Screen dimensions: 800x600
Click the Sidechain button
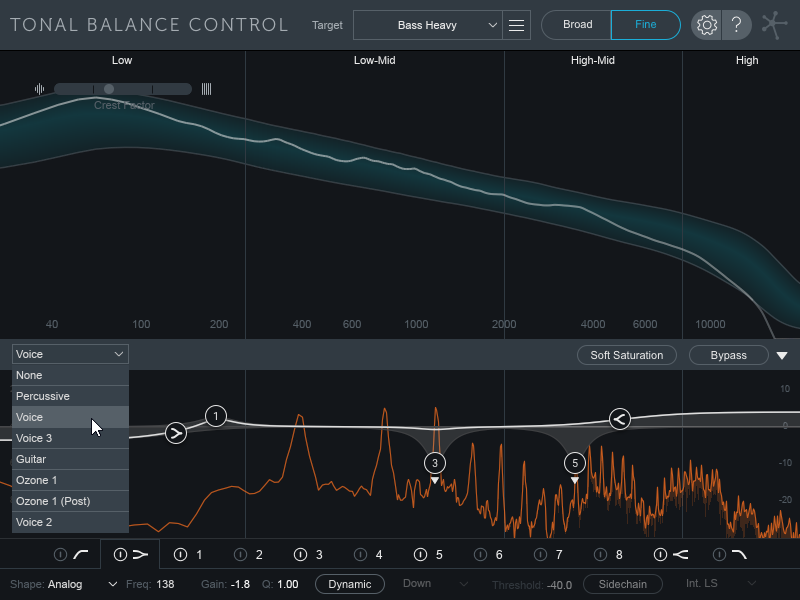(x=622, y=584)
